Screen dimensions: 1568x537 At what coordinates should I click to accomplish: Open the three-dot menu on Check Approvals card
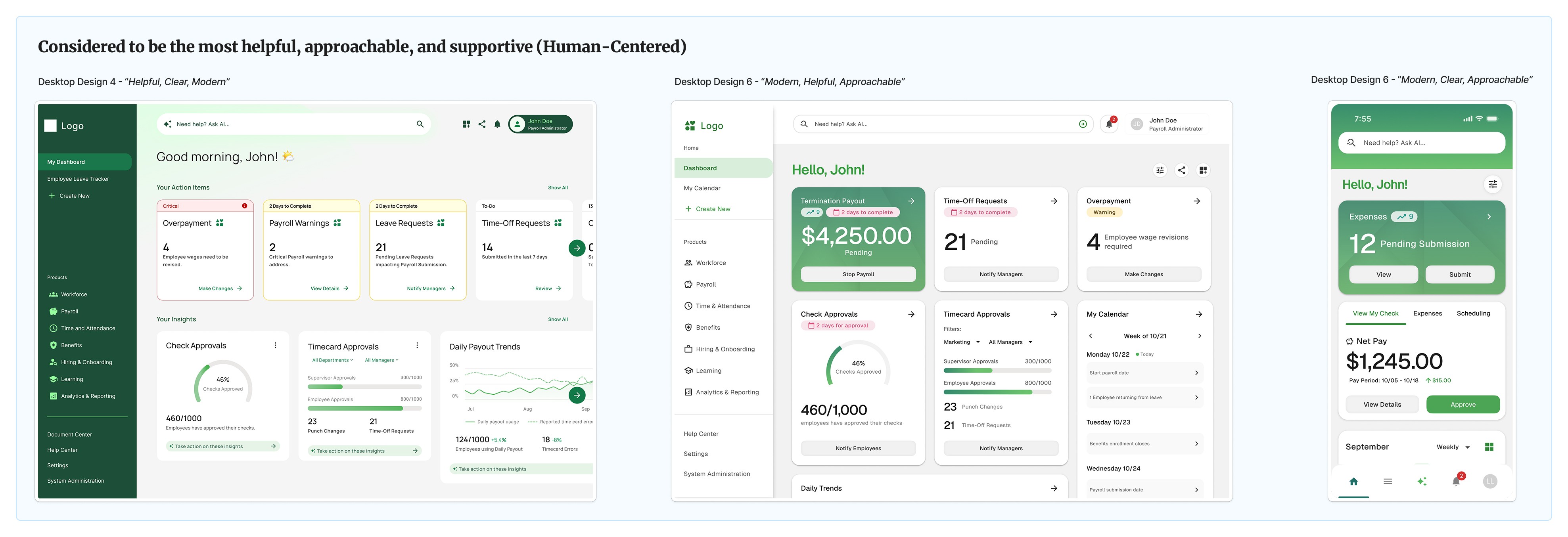click(275, 346)
